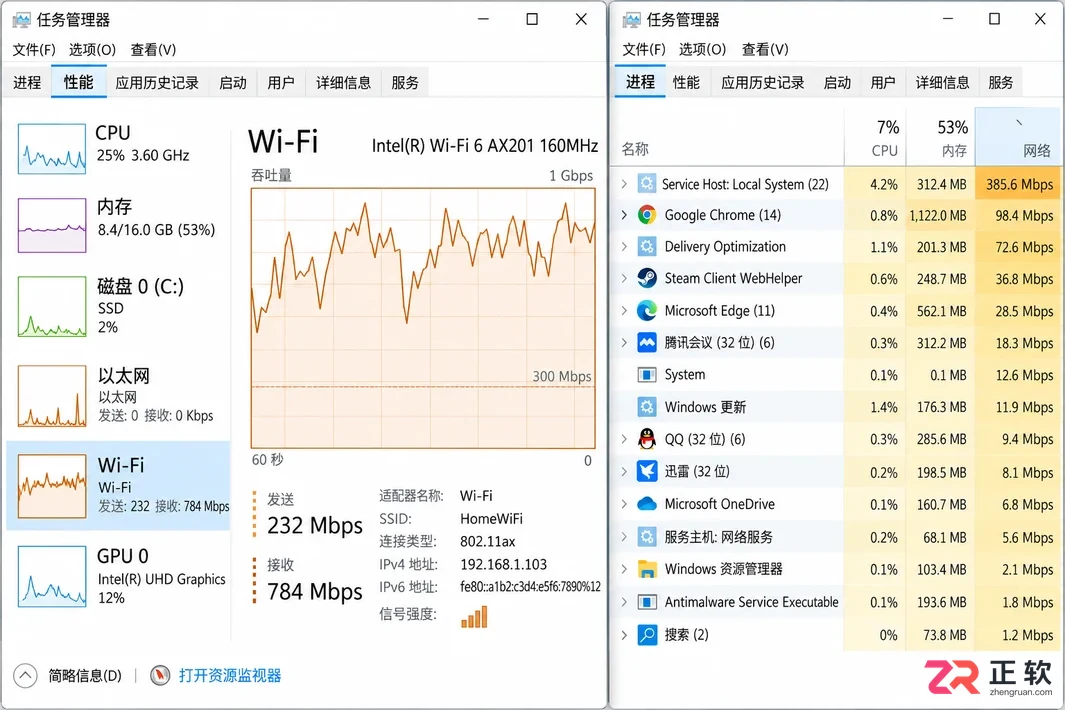The image size is (1065, 710).
Task: Expand QQ (32 位) (6) process group
Action: pos(624,439)
